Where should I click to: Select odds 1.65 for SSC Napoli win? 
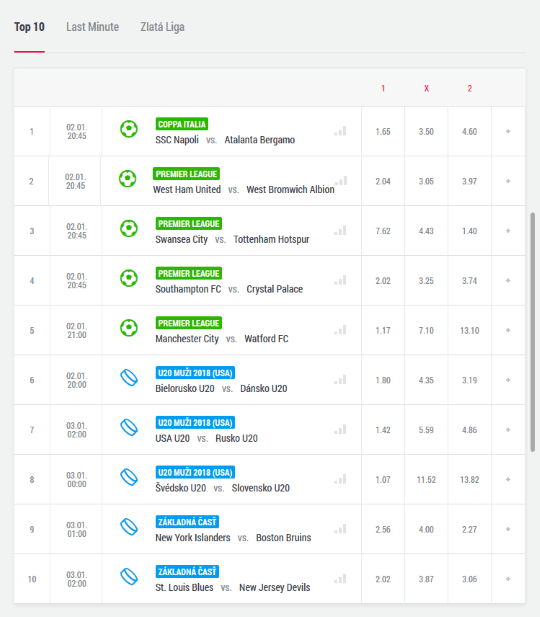383,131
